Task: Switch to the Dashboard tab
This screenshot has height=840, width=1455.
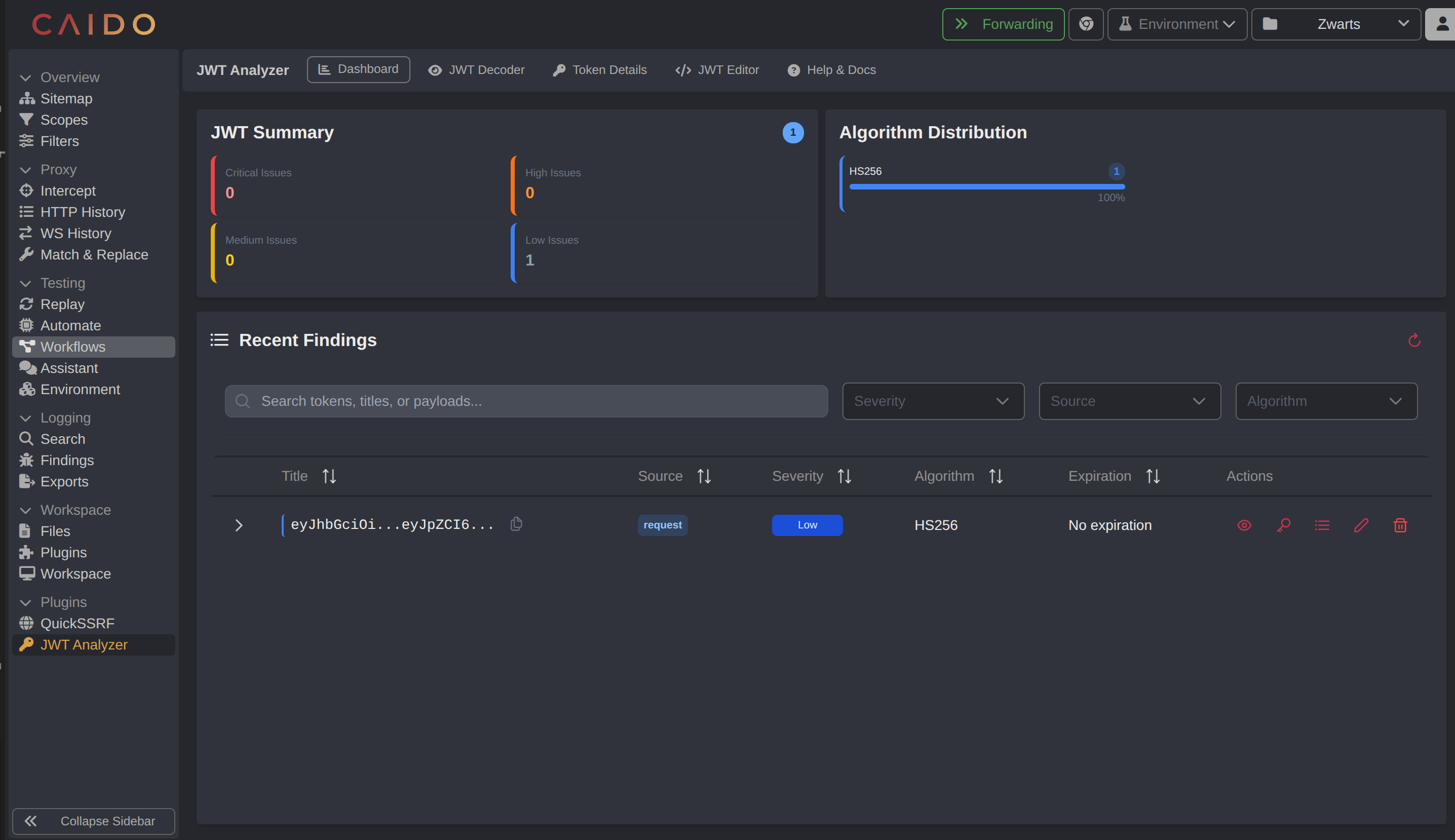Action: [x=358, y=69]
